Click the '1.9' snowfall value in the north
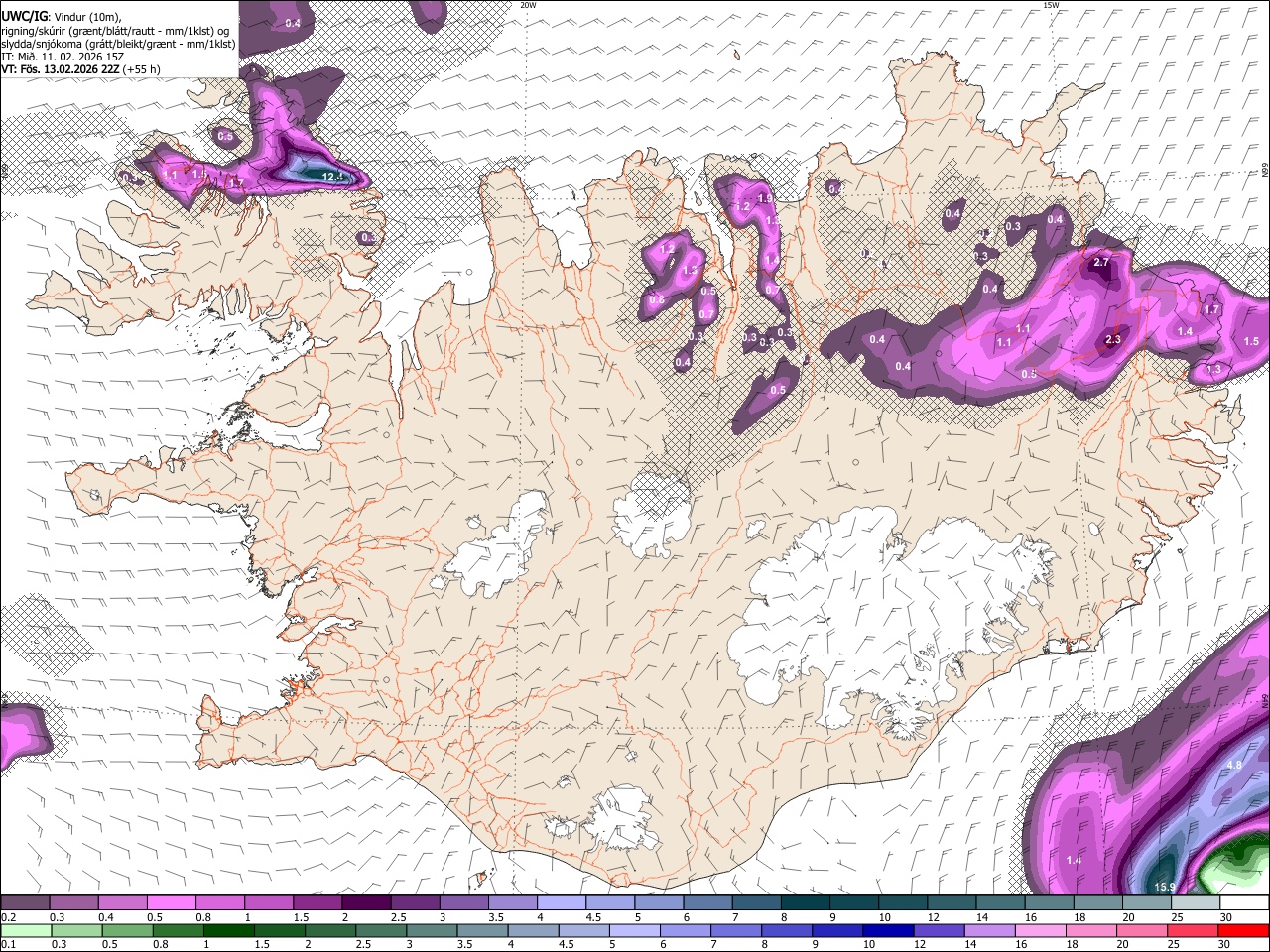This screenshot has height=952, width=1270. tap(765, 198)
